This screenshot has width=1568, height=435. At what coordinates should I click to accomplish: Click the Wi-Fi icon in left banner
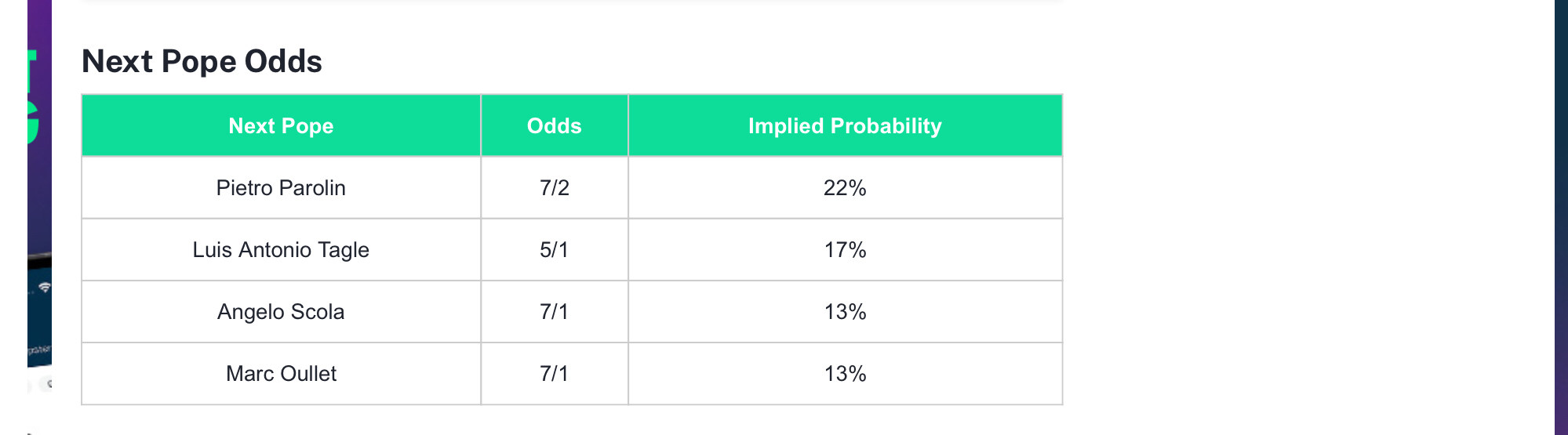click(x=44, y=288)
